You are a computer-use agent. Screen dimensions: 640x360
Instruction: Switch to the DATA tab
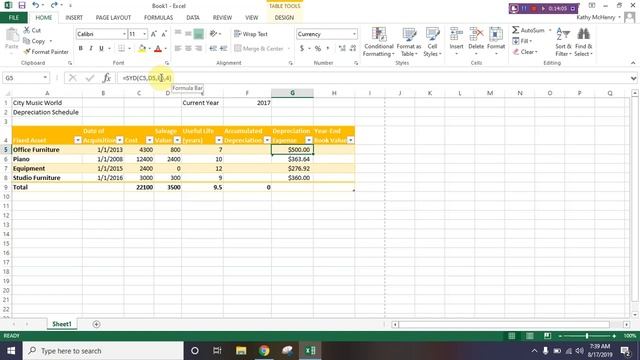coord(193,18)
